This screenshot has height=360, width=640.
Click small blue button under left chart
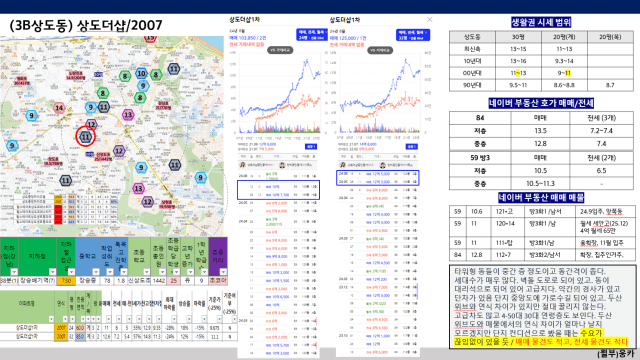pos(311,147)
